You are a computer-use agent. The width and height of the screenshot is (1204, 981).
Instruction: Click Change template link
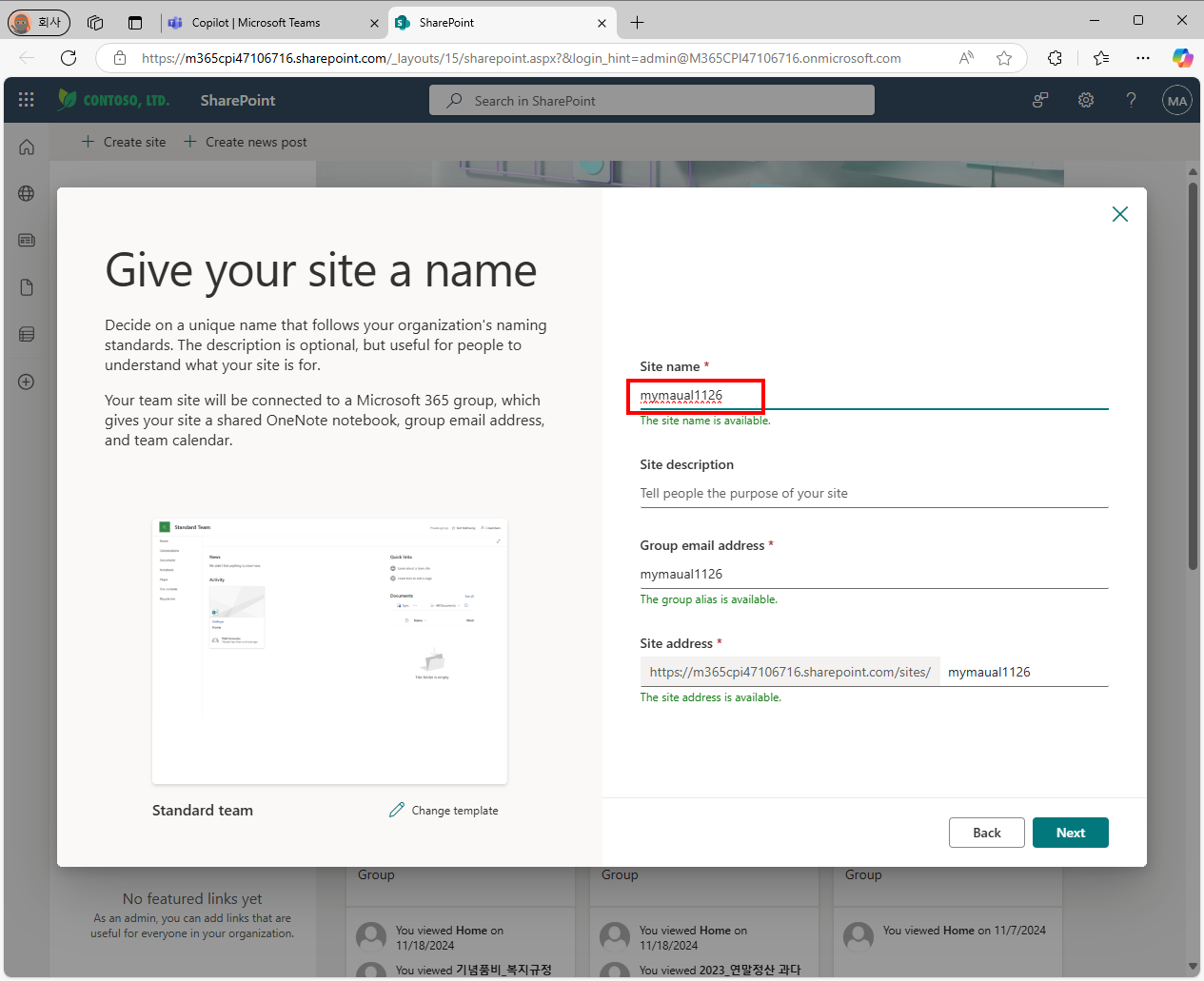(x=455, y=811)
